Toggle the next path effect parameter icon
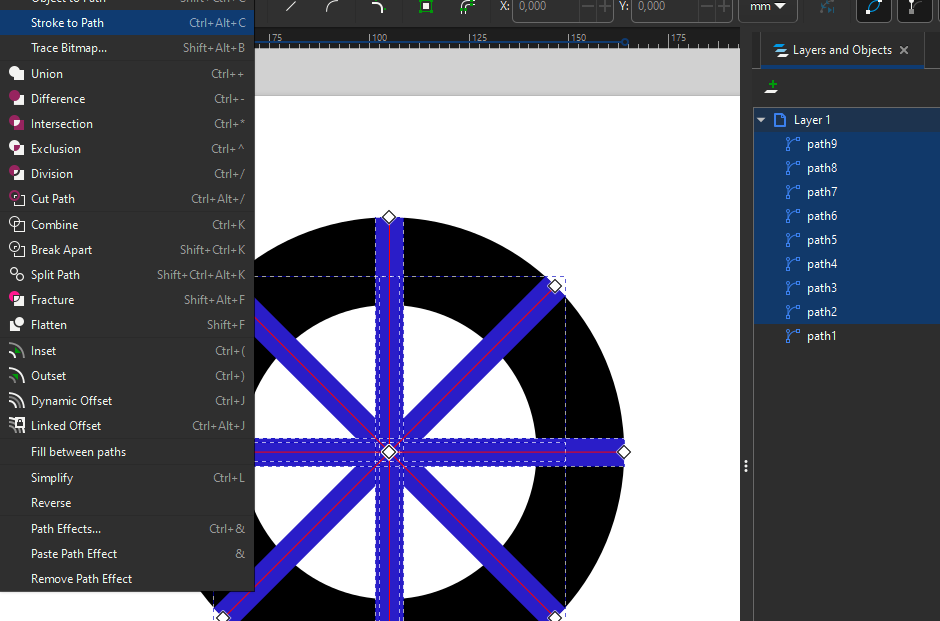The image size is (940, 621). point(827,7)
